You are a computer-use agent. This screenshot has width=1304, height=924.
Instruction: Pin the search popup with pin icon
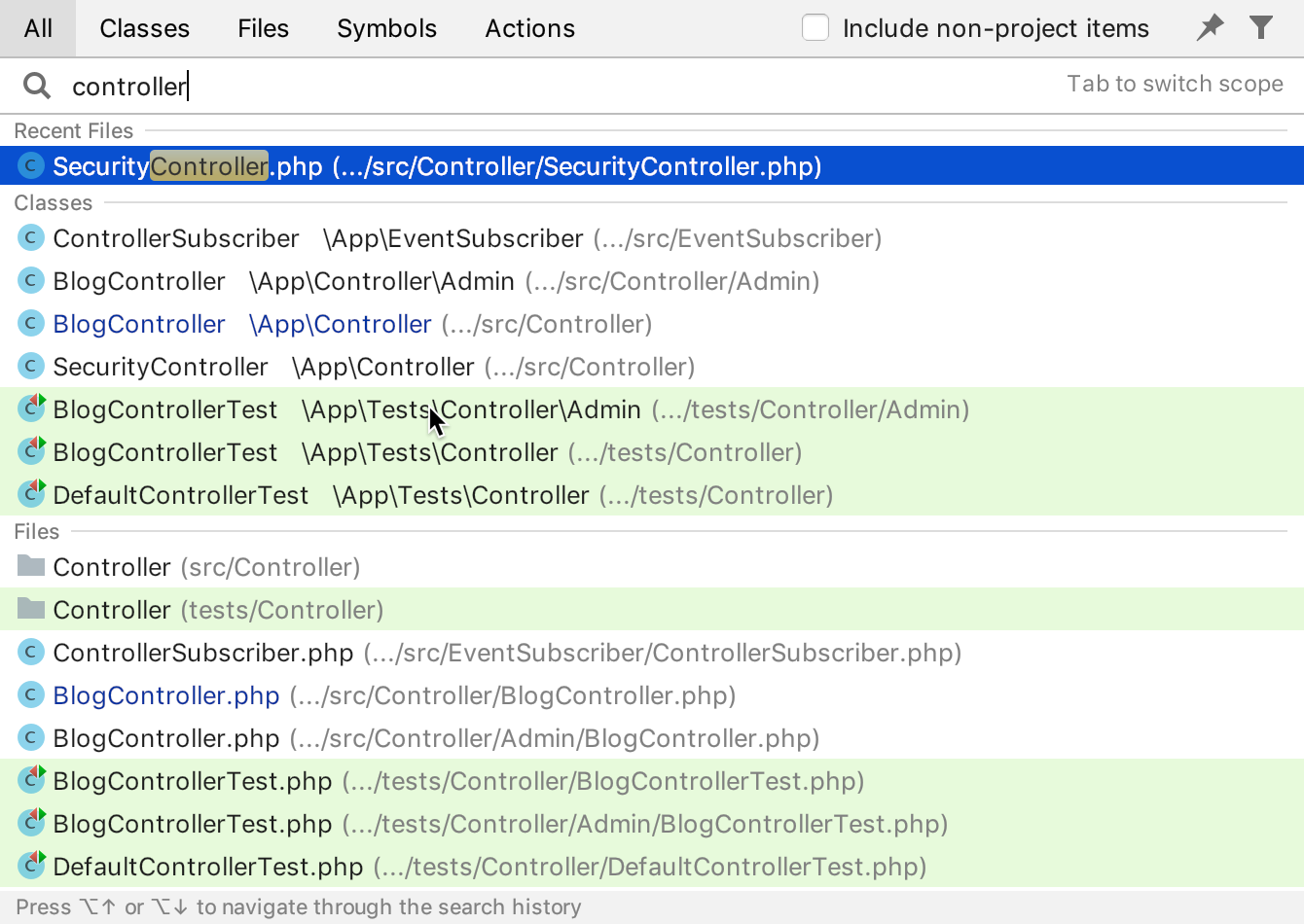tap(1210, 27)
